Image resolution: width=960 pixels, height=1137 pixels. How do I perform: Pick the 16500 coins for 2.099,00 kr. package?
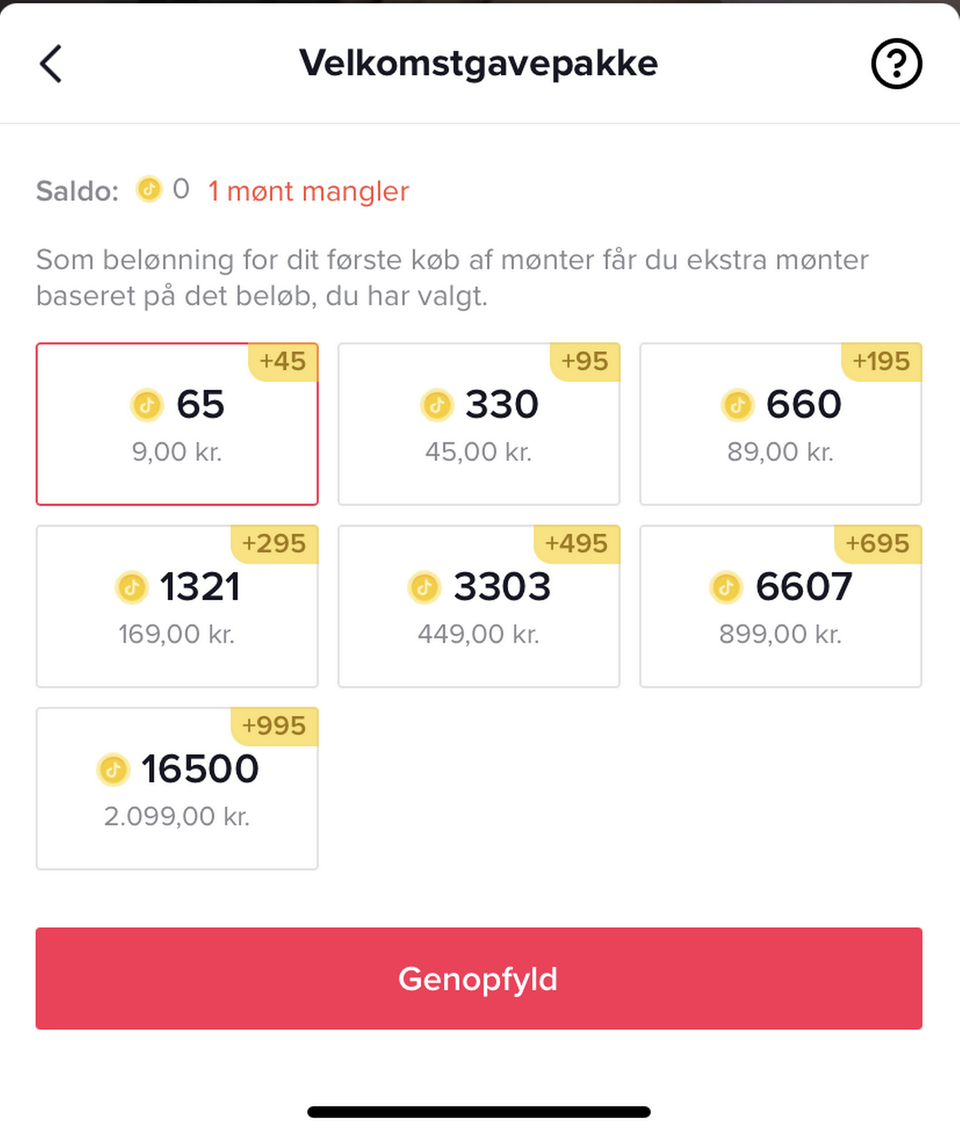177,789
